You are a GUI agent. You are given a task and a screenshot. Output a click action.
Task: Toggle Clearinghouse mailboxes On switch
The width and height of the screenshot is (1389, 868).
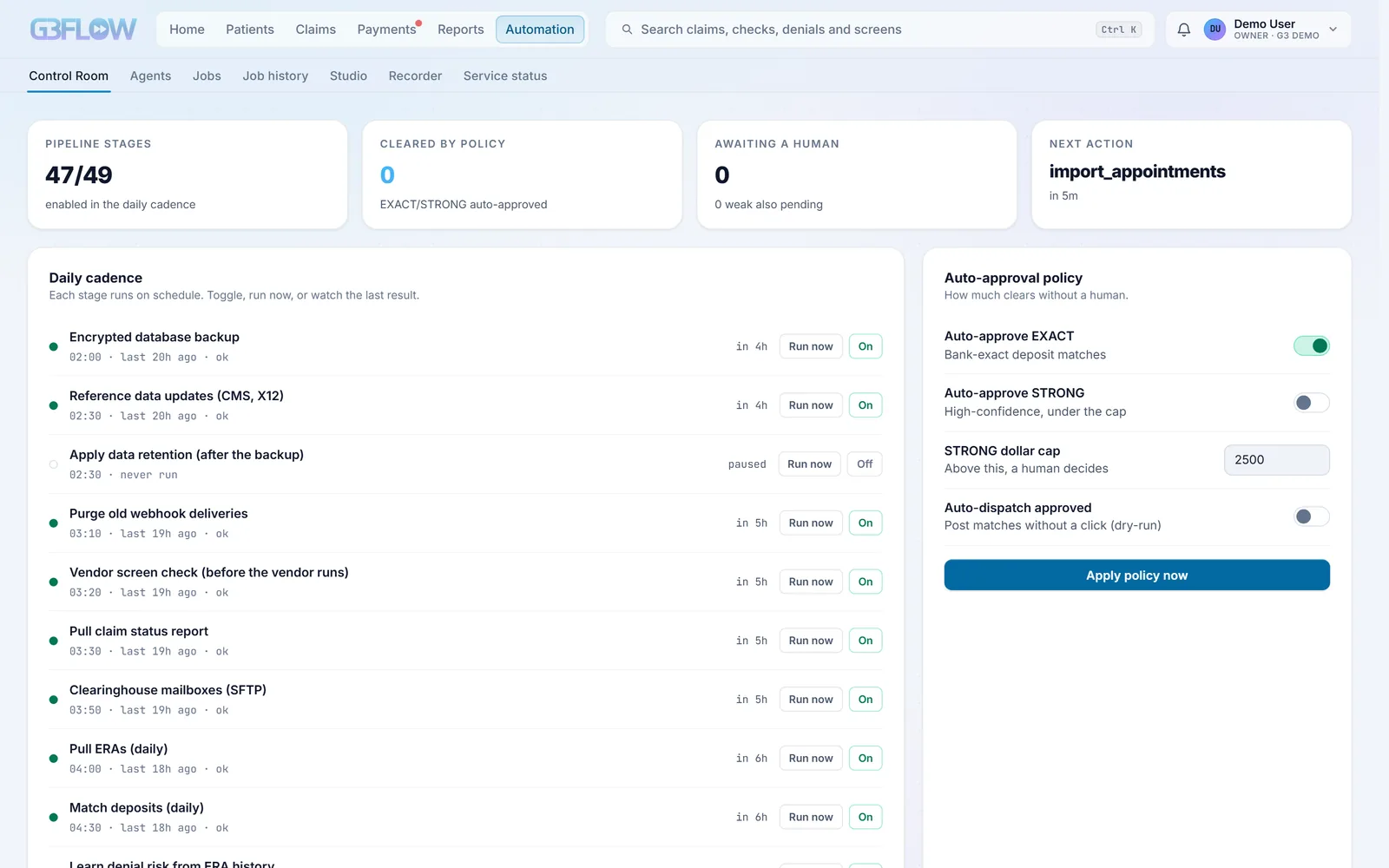866,700
